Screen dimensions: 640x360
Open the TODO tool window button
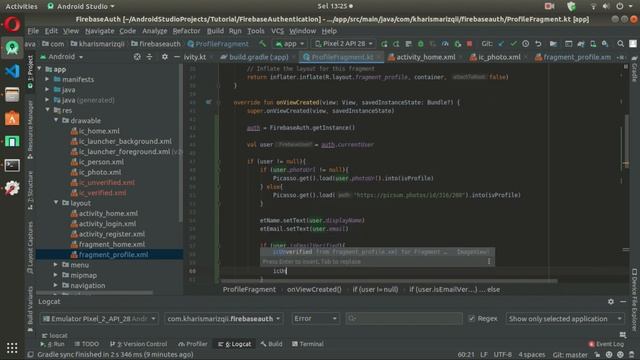pyautogui.click(x=87, y=344)
